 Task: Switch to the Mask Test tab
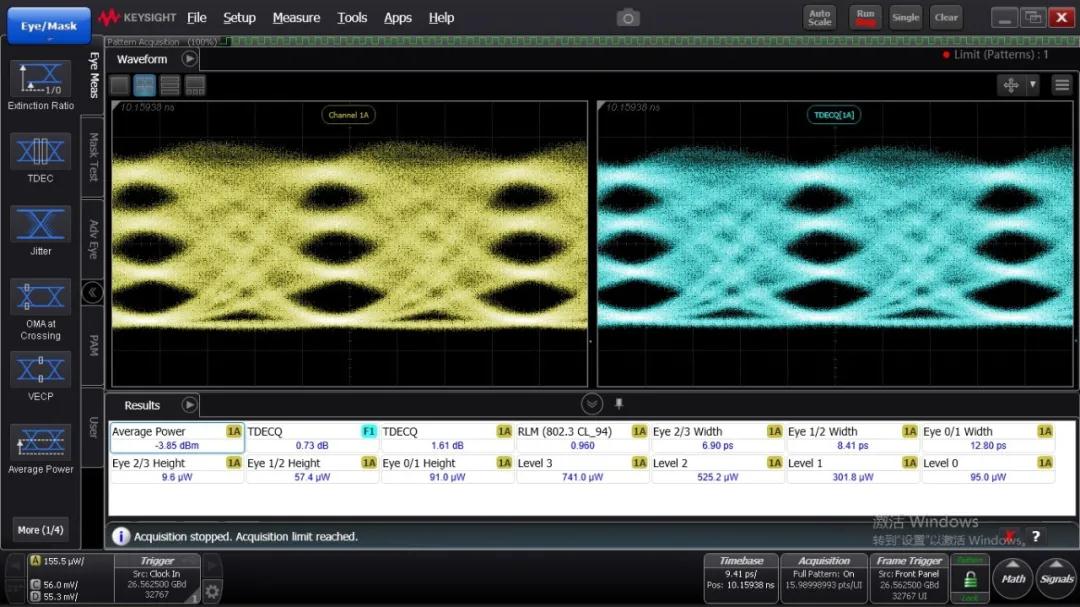click(x=94, y=157)
